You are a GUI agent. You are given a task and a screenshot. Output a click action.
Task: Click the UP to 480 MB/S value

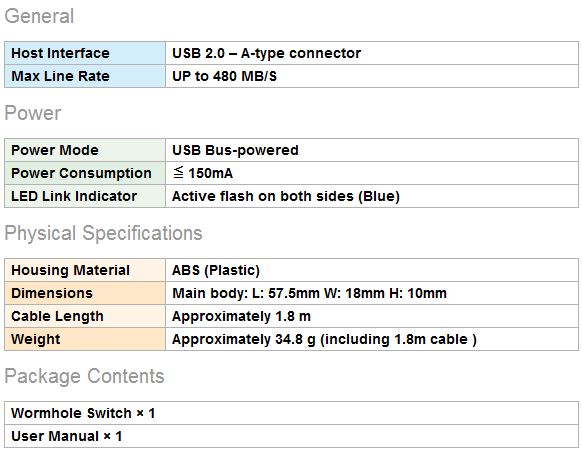tap(224, 76)
